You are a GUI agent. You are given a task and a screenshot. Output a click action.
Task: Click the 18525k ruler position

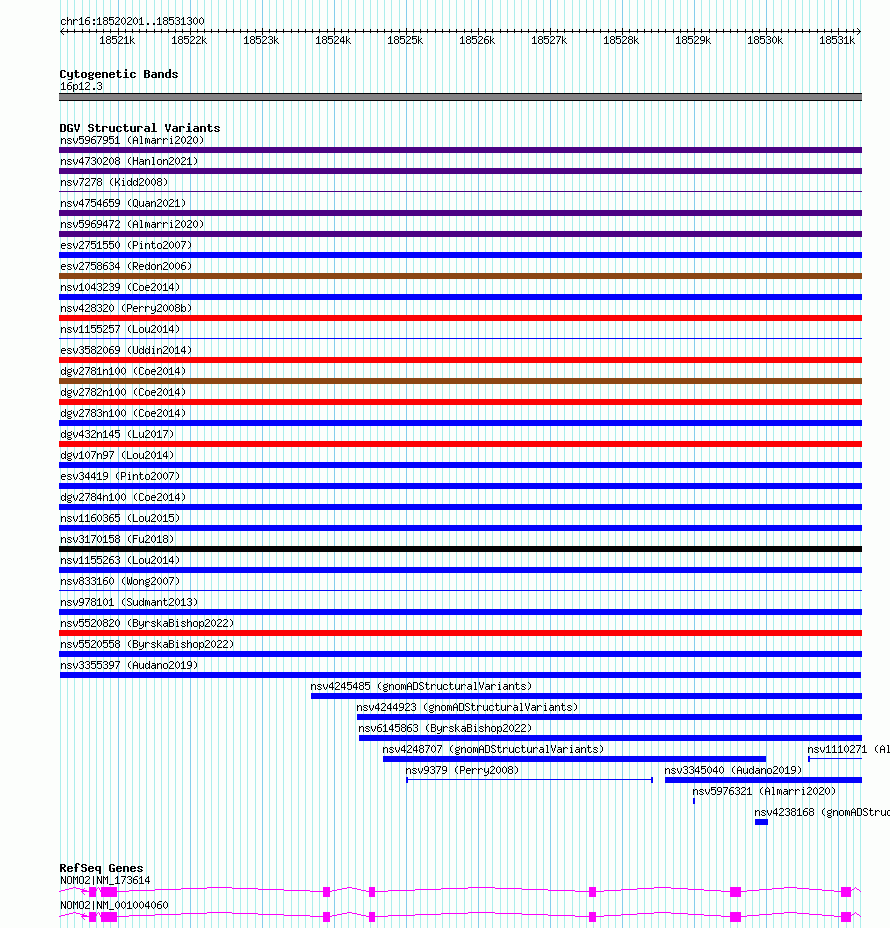405,40
